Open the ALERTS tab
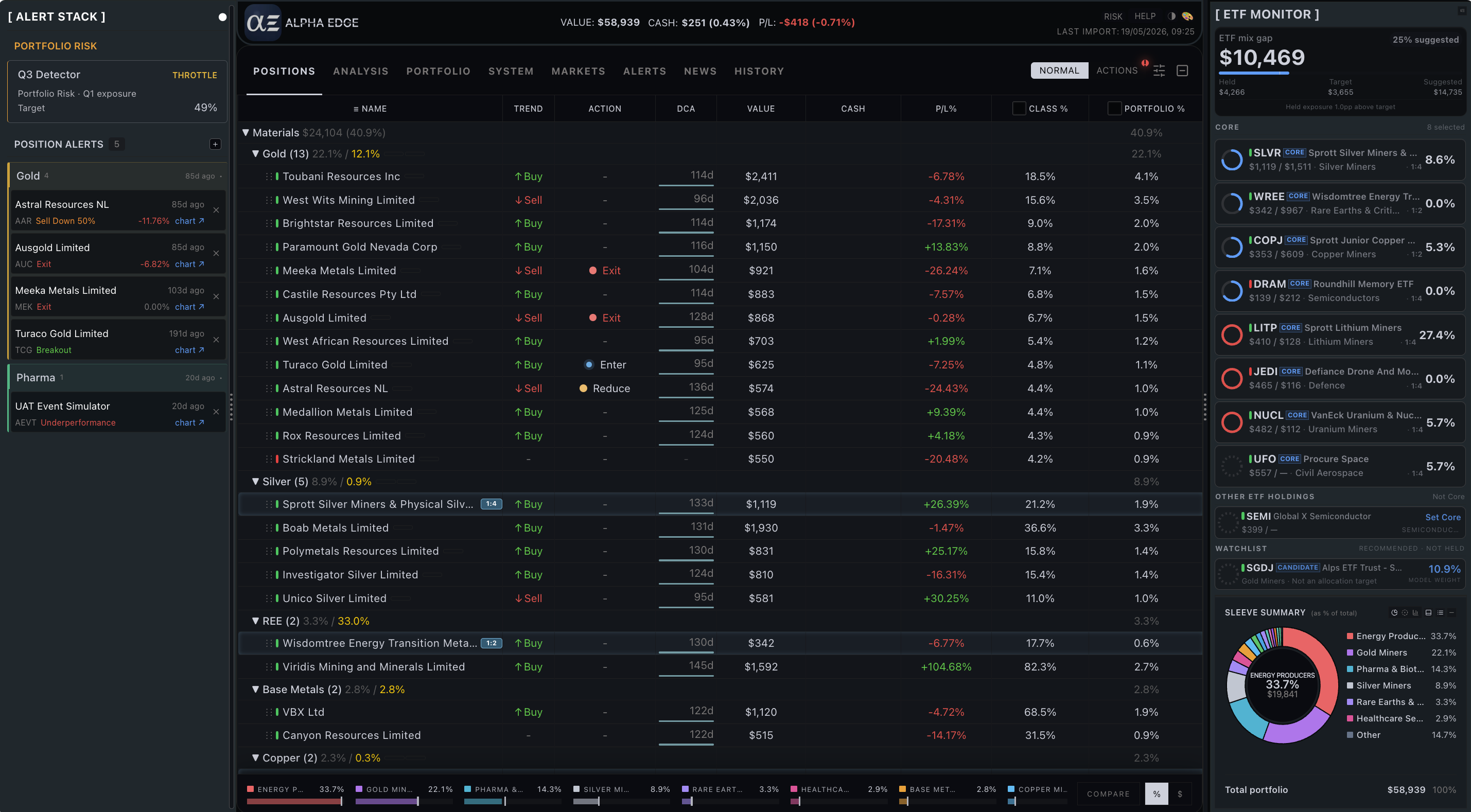 [x=644, y=71]
